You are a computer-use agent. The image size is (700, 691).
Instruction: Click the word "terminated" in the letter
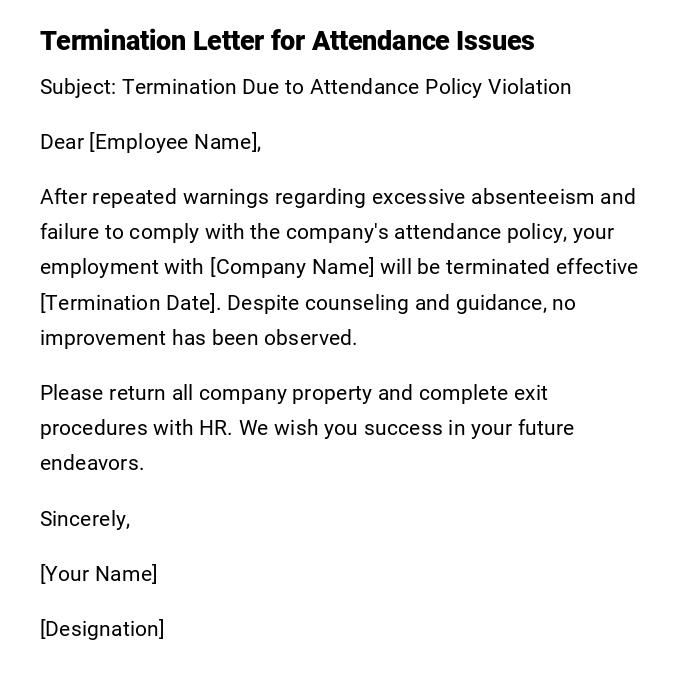[498, 267]
